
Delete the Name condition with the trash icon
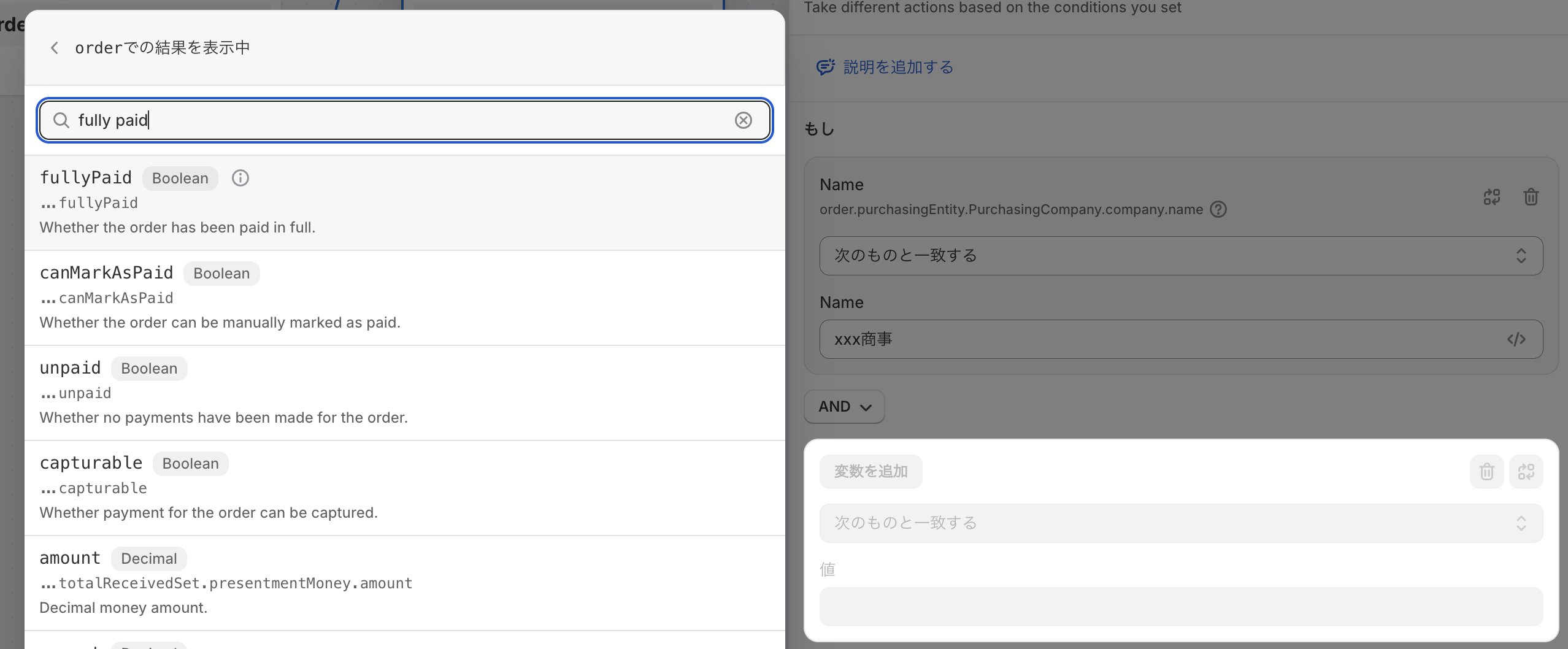pyautogui.click(x=1531, y=197)
